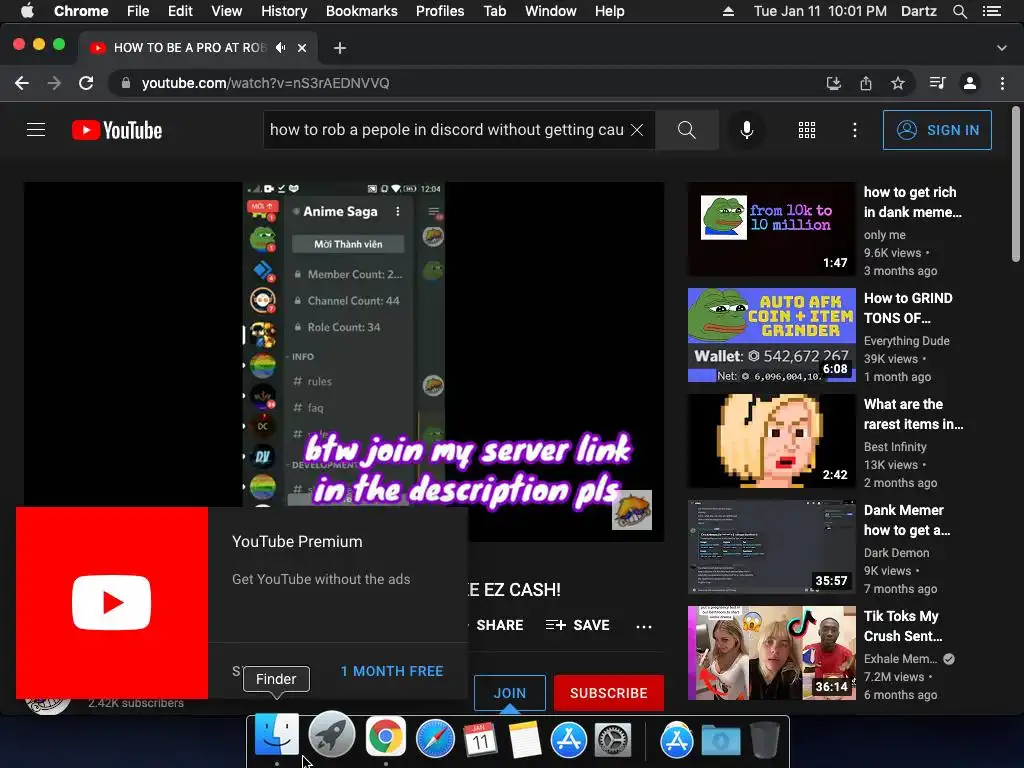The image size is (1024, 768).
Task: Open Calendar from the Dock
Action: click(x=480, y=739)
